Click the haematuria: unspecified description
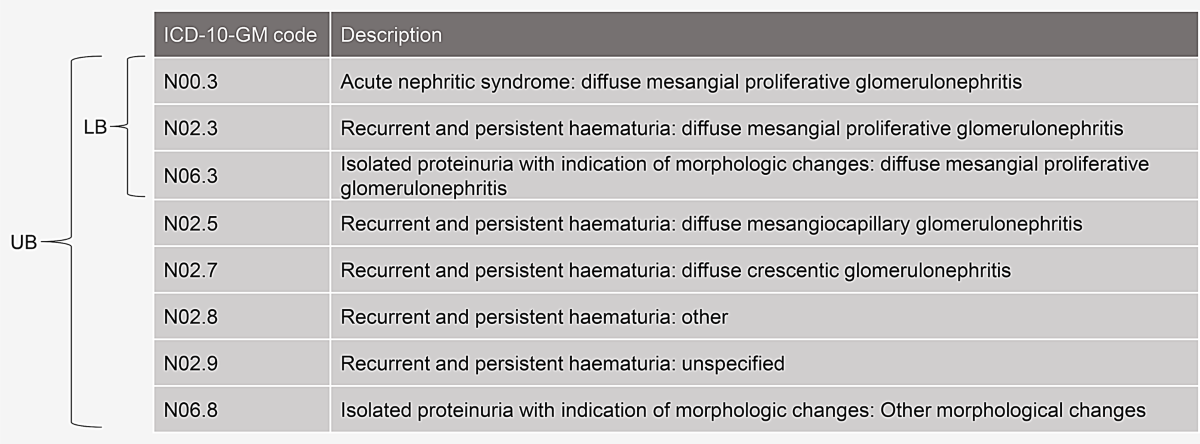Image resolution: width=1200 pixels, height=444 pixels. pos(563,364)
